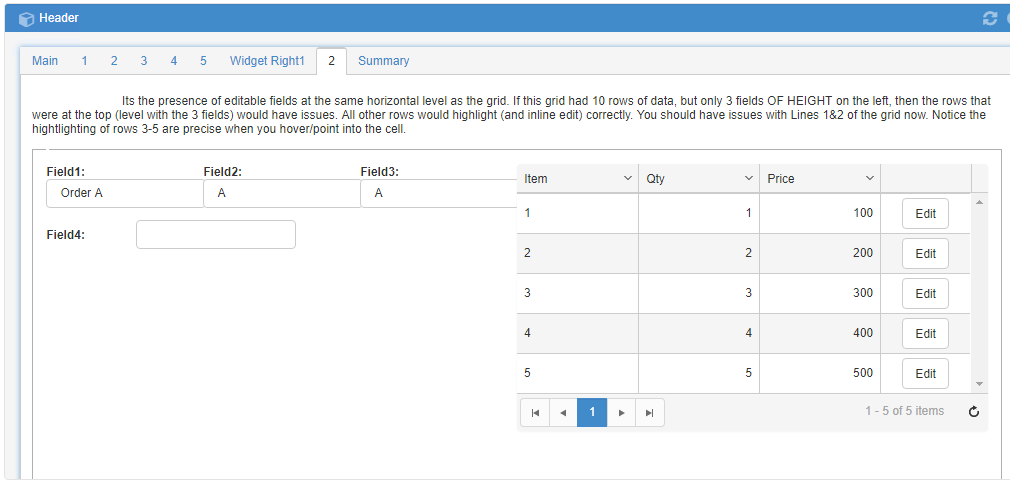
Task: Click the Qty cell in row 2
Action: (699, 253)
